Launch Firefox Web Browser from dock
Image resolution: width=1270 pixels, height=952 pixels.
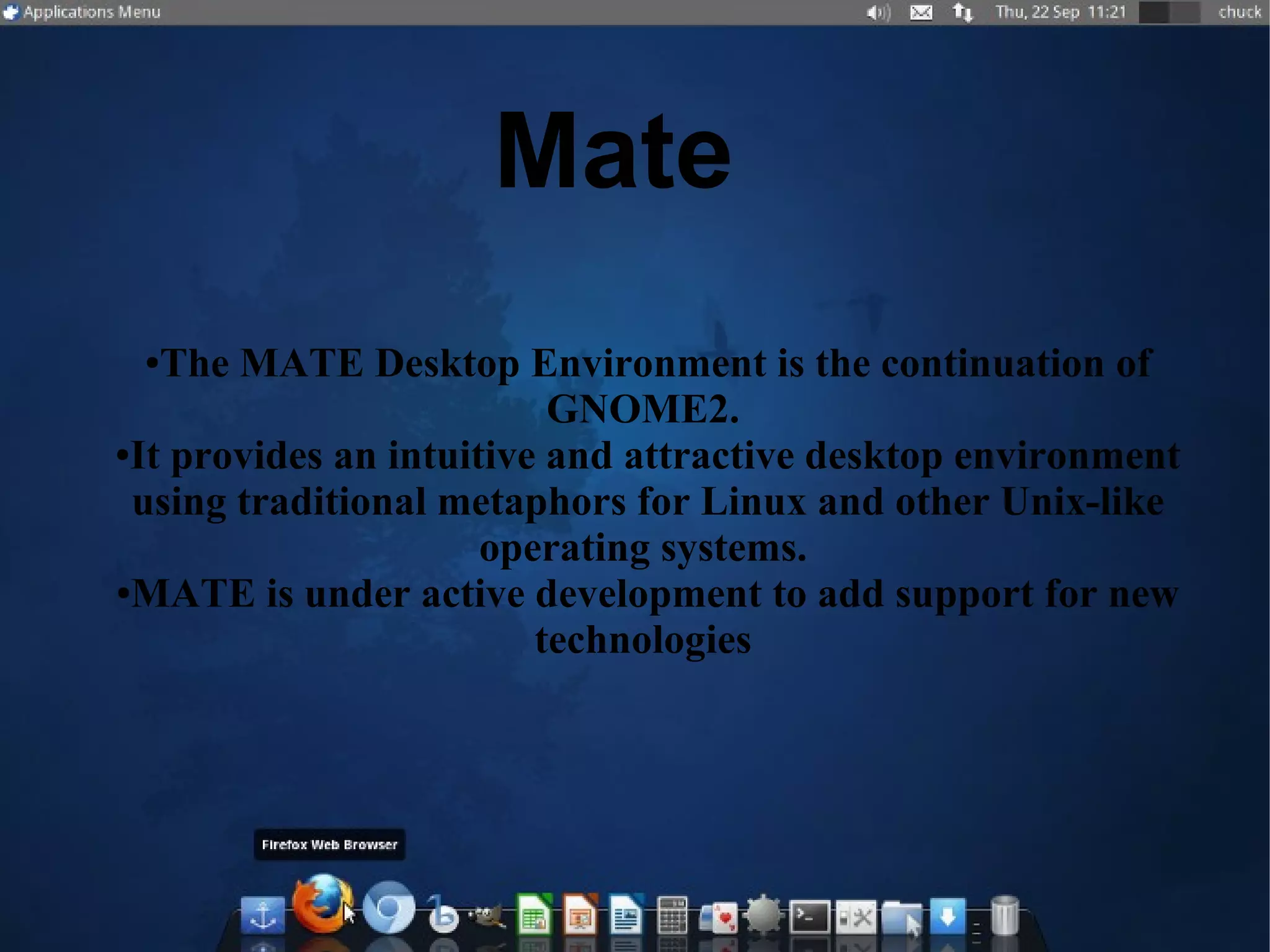pyautogui.click(x=321, y=904)
